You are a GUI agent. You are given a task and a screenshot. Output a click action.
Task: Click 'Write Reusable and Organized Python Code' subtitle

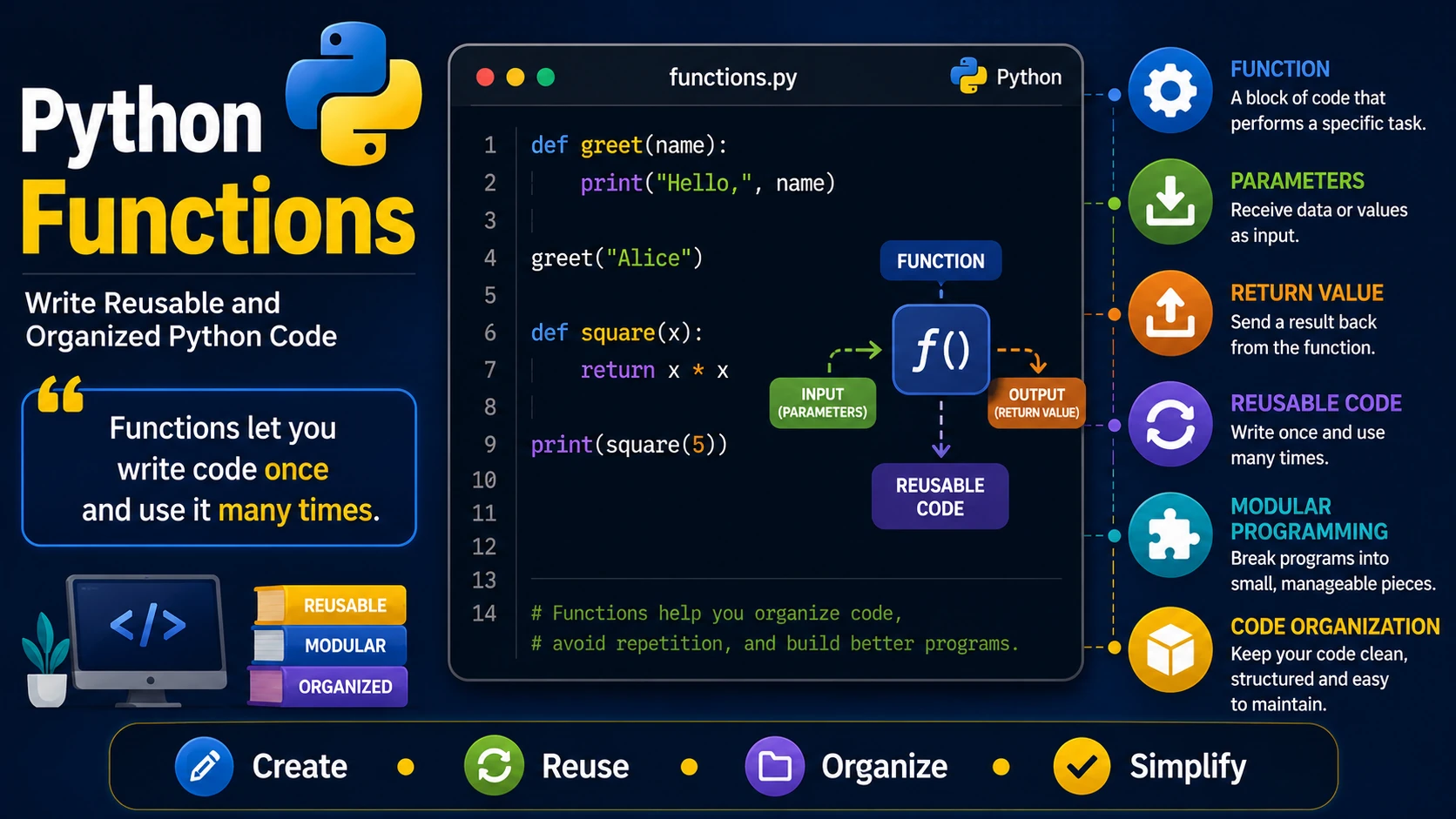click(181, 319)
